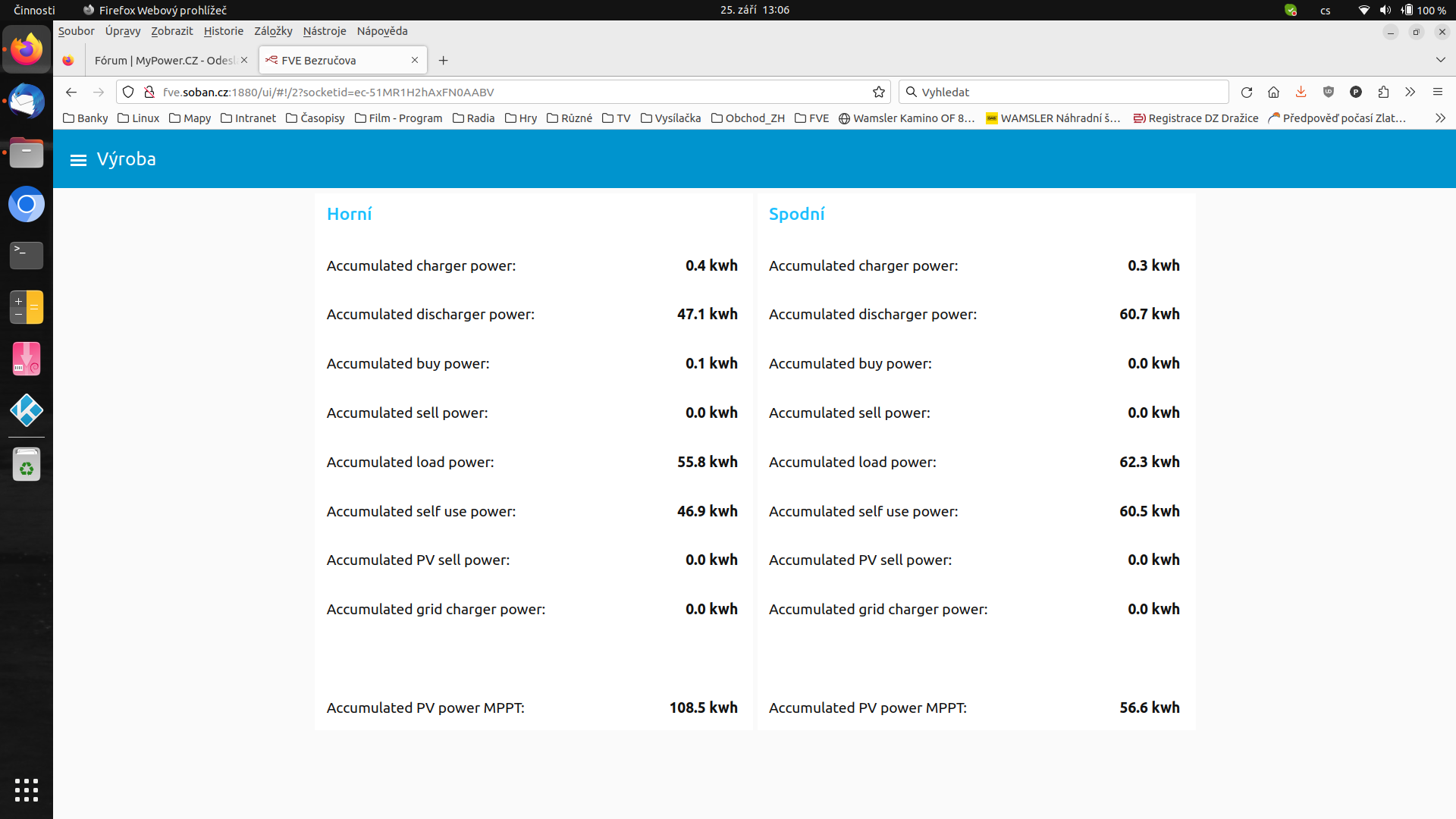1456x819 pixels.
Task: Click the browser back arrow
Action: (71, 93)
